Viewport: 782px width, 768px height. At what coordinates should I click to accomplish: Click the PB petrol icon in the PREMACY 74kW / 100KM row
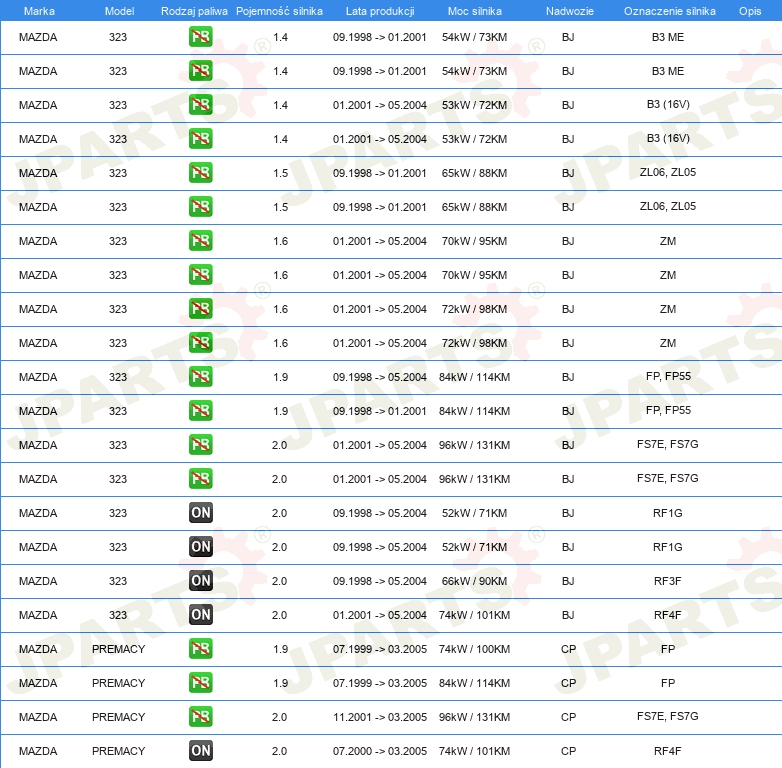coord(201,648)
